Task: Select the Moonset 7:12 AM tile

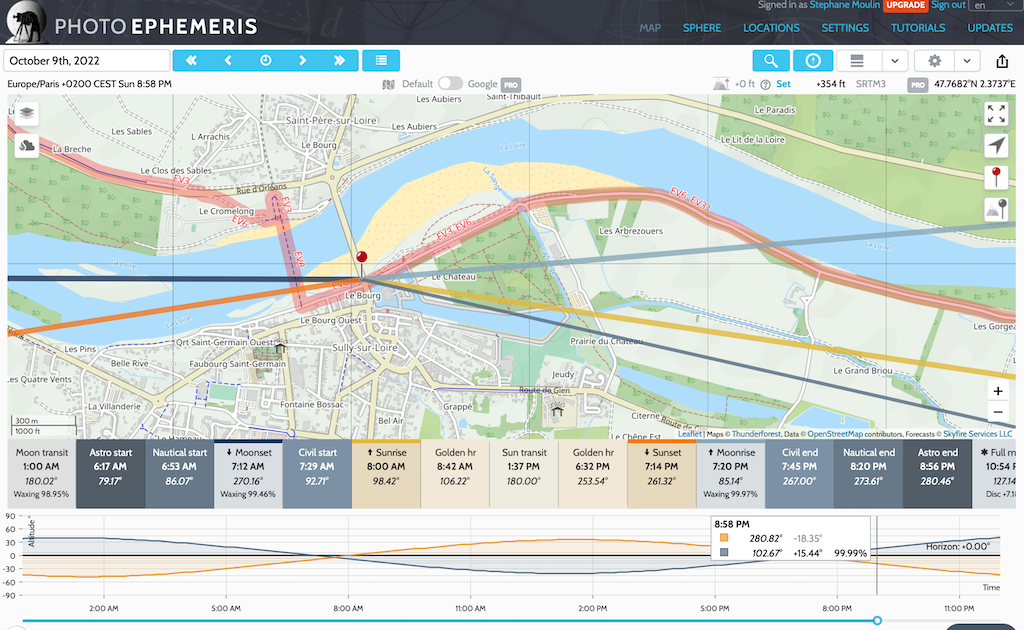Action: [248, 474]
